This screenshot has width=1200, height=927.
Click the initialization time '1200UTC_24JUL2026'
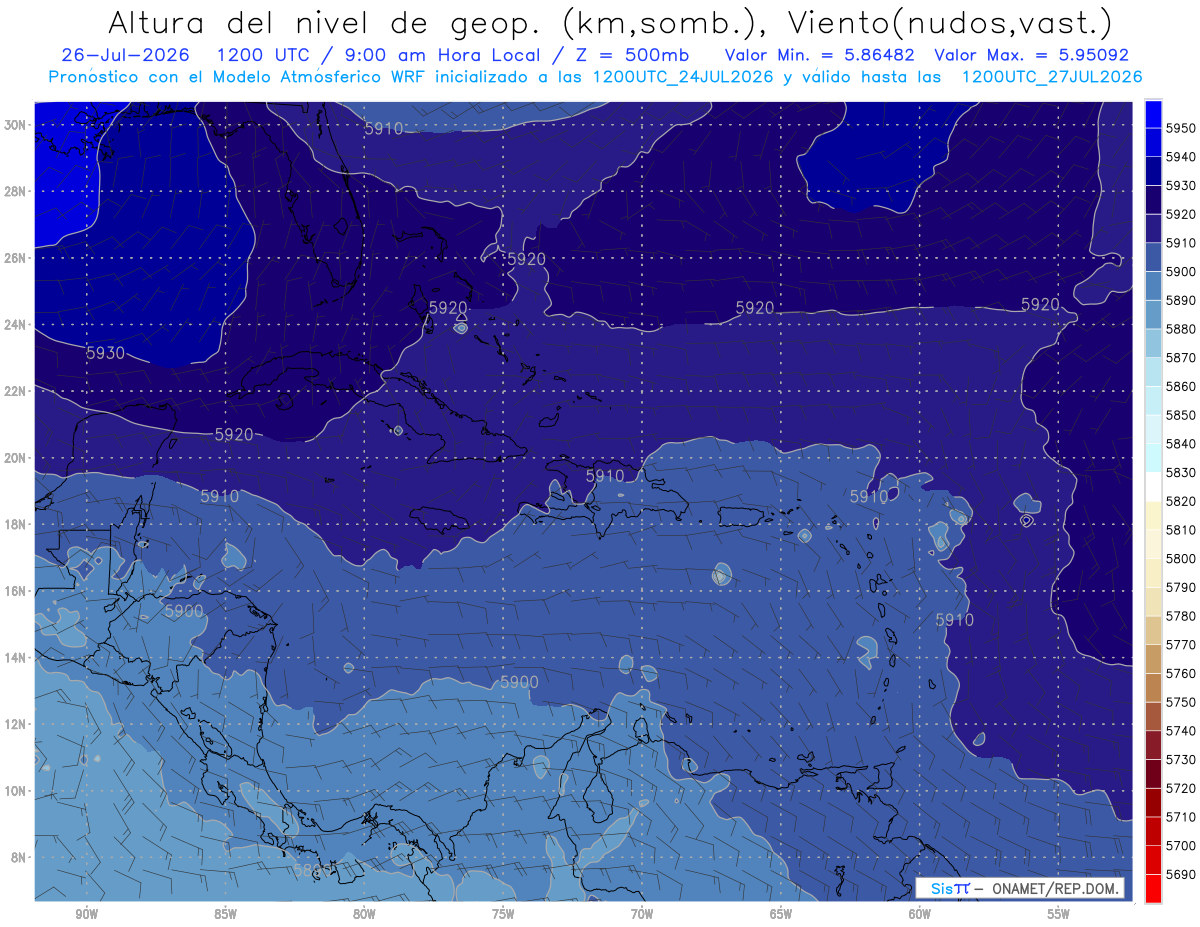point(684,76)
